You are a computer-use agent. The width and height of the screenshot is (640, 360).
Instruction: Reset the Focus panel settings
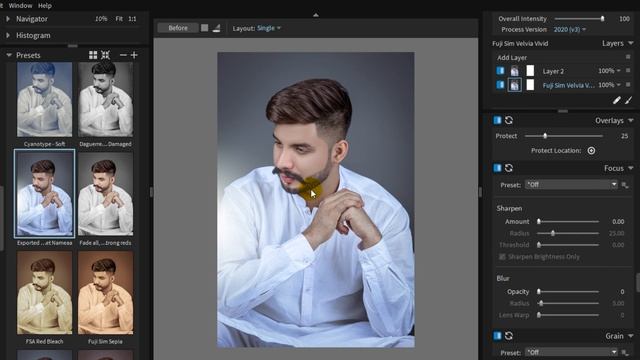509,168
